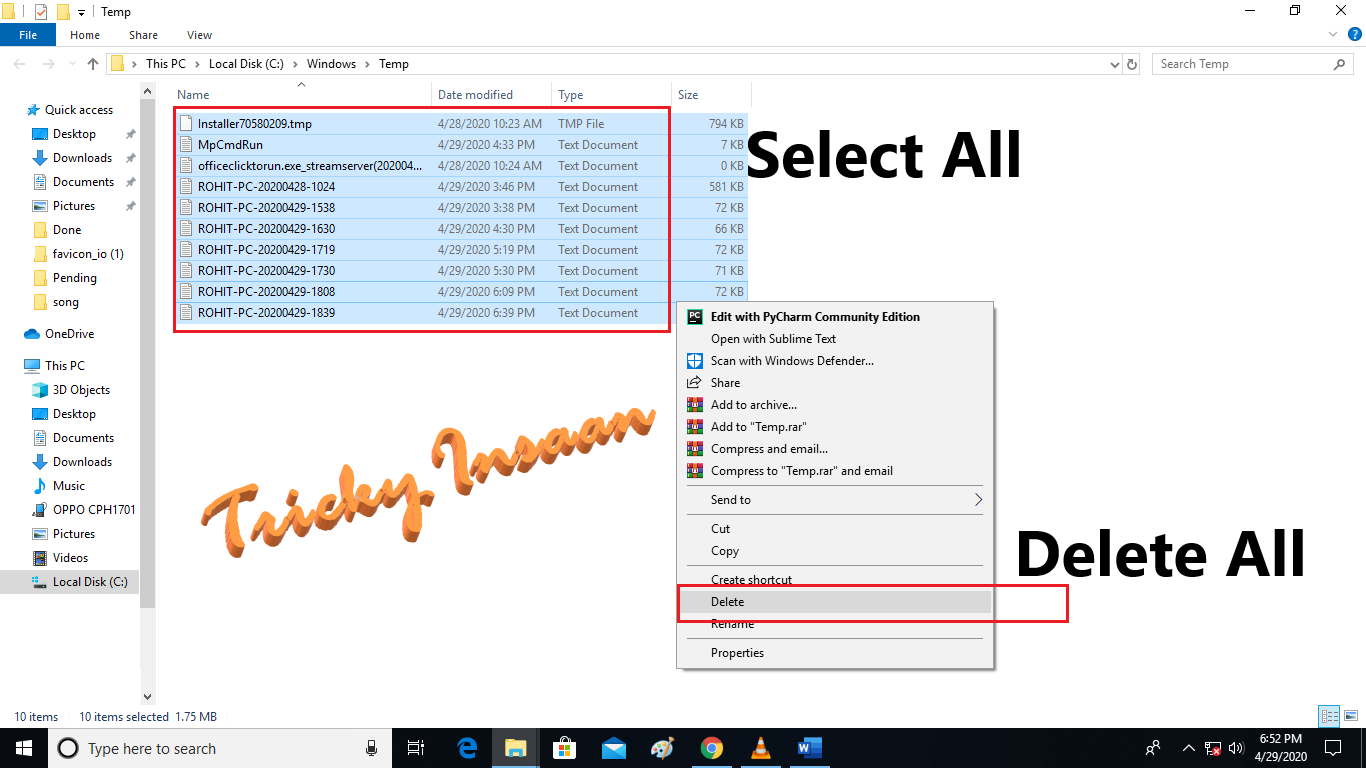
Task: Expand the address bar dropdown arrow
Action: pyautogui.click(x=1114, y=63)
